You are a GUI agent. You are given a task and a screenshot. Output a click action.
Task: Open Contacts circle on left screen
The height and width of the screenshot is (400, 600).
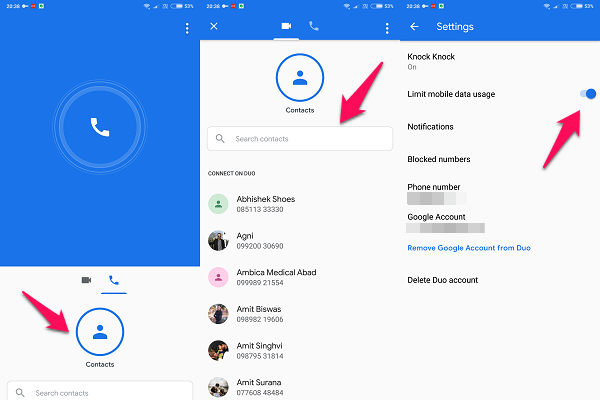100,331
